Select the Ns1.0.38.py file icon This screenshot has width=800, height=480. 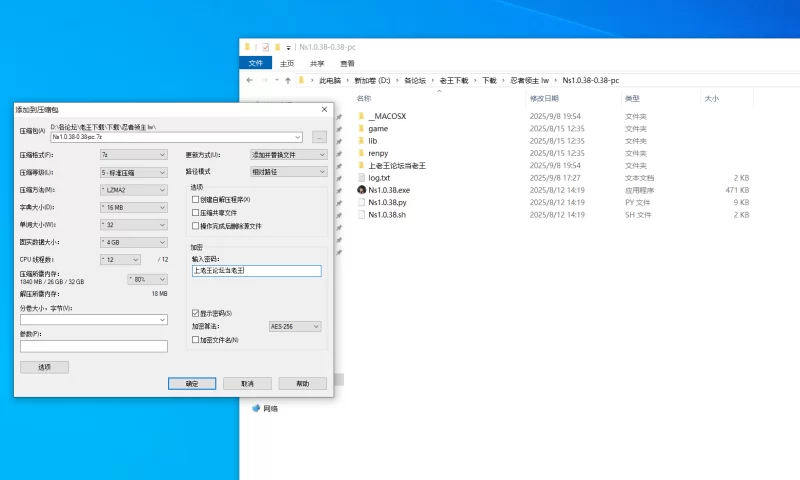point(361,202)
